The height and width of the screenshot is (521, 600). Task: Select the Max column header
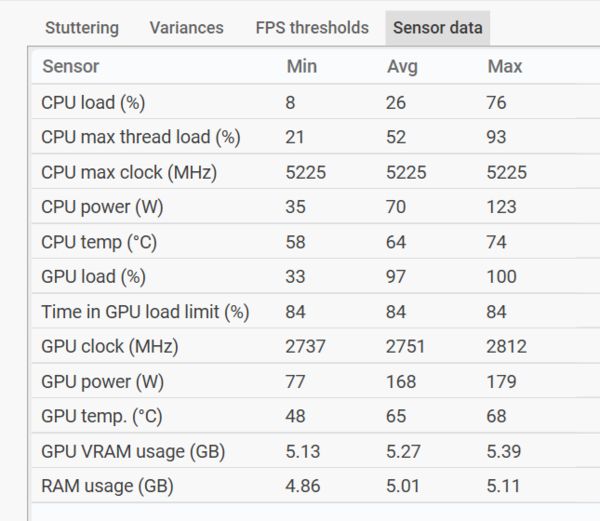tap(504, 67)
